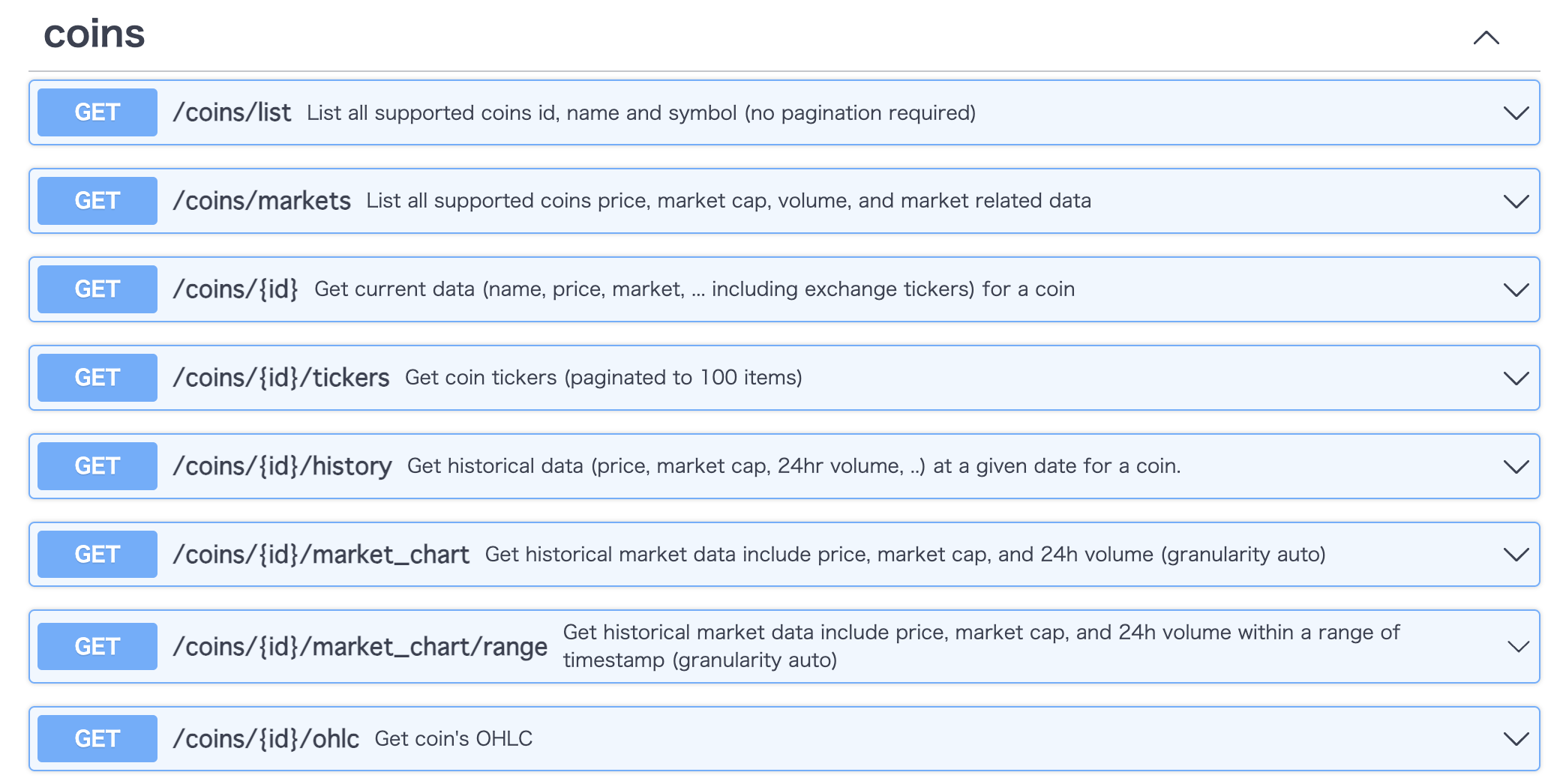This screenshot has width=1557, height=784.
Task: Click the GET badge for /coins/list
Action: [x=96, y=112]
